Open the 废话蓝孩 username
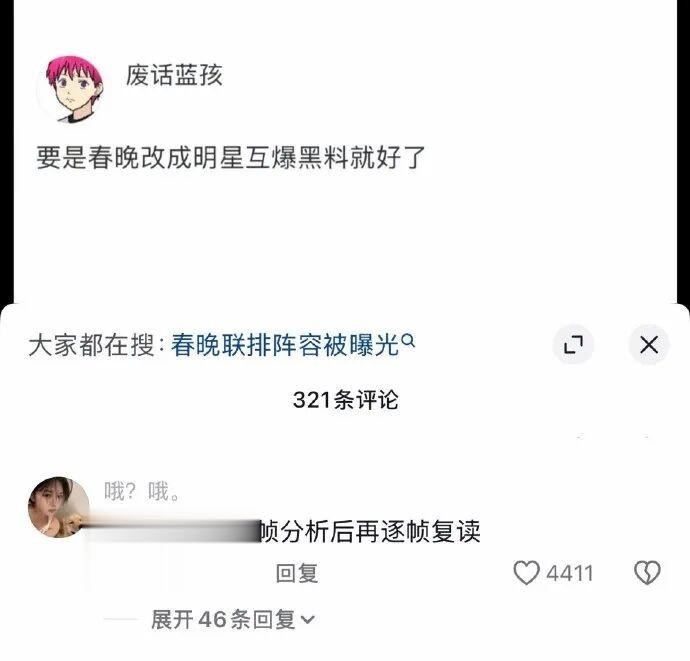The image size is (690, 661). 174,75
